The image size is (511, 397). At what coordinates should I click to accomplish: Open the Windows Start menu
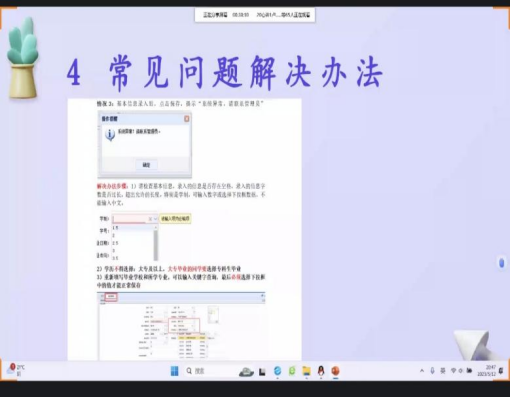174,371
